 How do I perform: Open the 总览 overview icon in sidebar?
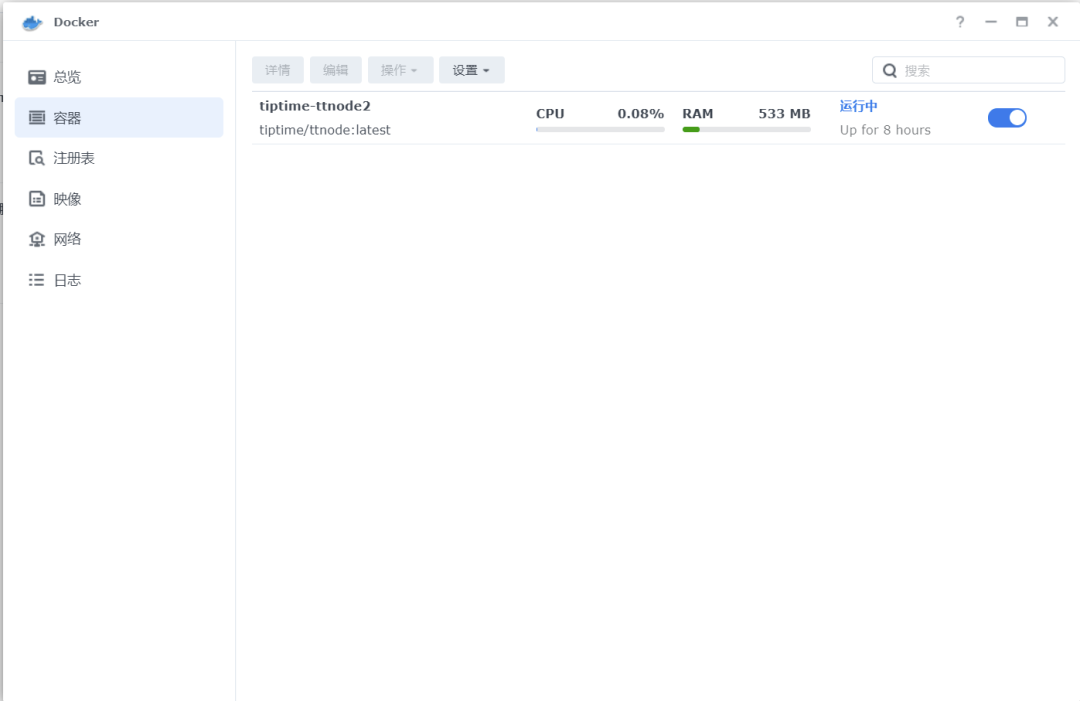point(37,77)
